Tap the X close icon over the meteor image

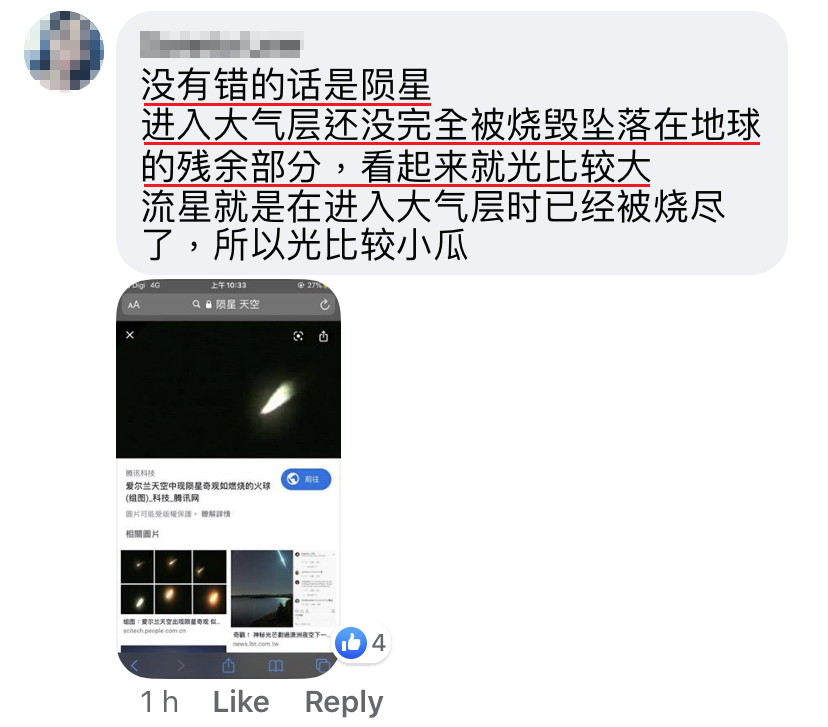point(130,335)
